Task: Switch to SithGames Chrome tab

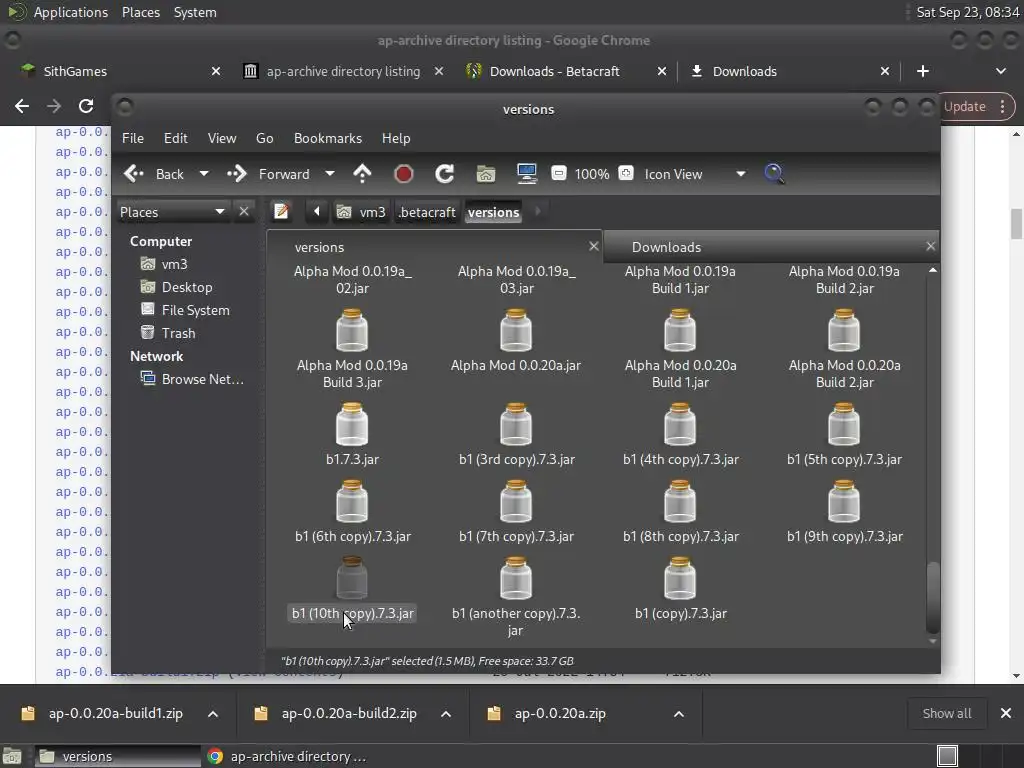Action: (x=120, y=71)
